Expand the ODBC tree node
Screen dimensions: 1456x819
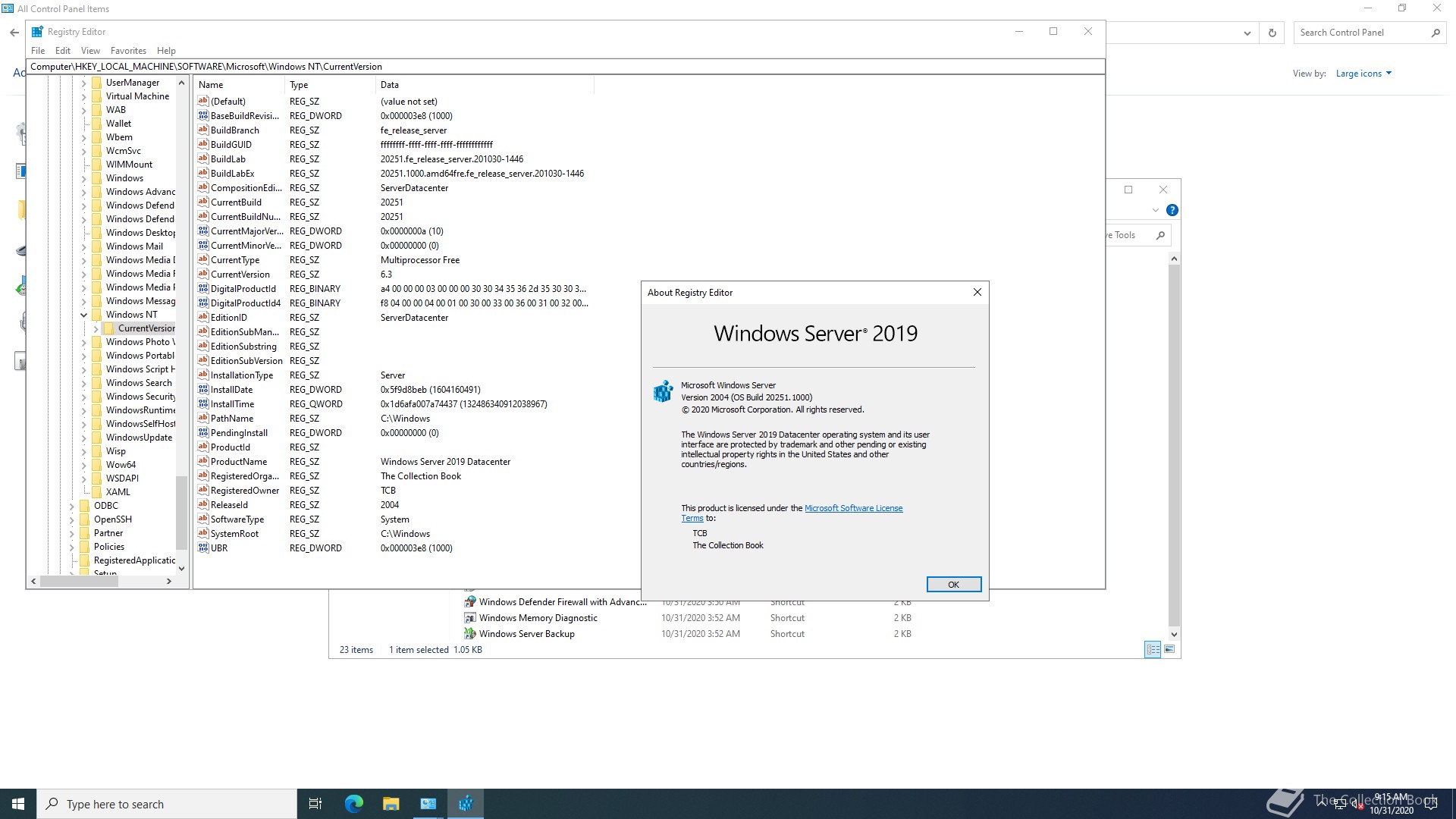[71, 506]
